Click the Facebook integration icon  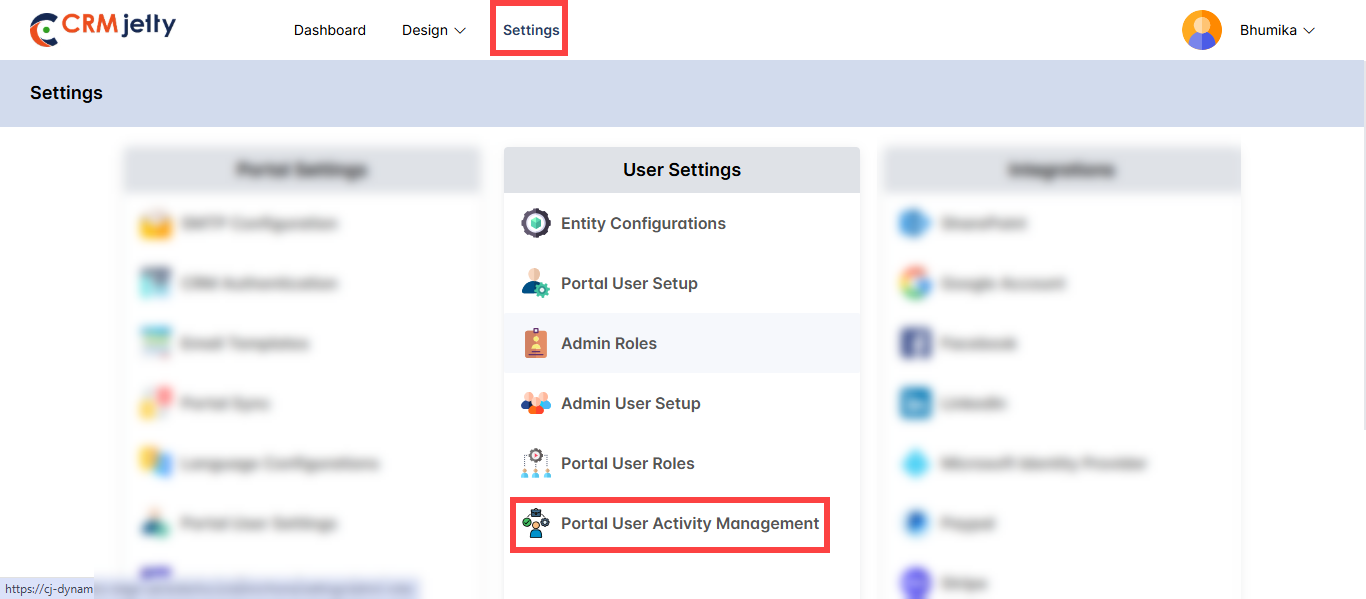(x=915, y=343)
